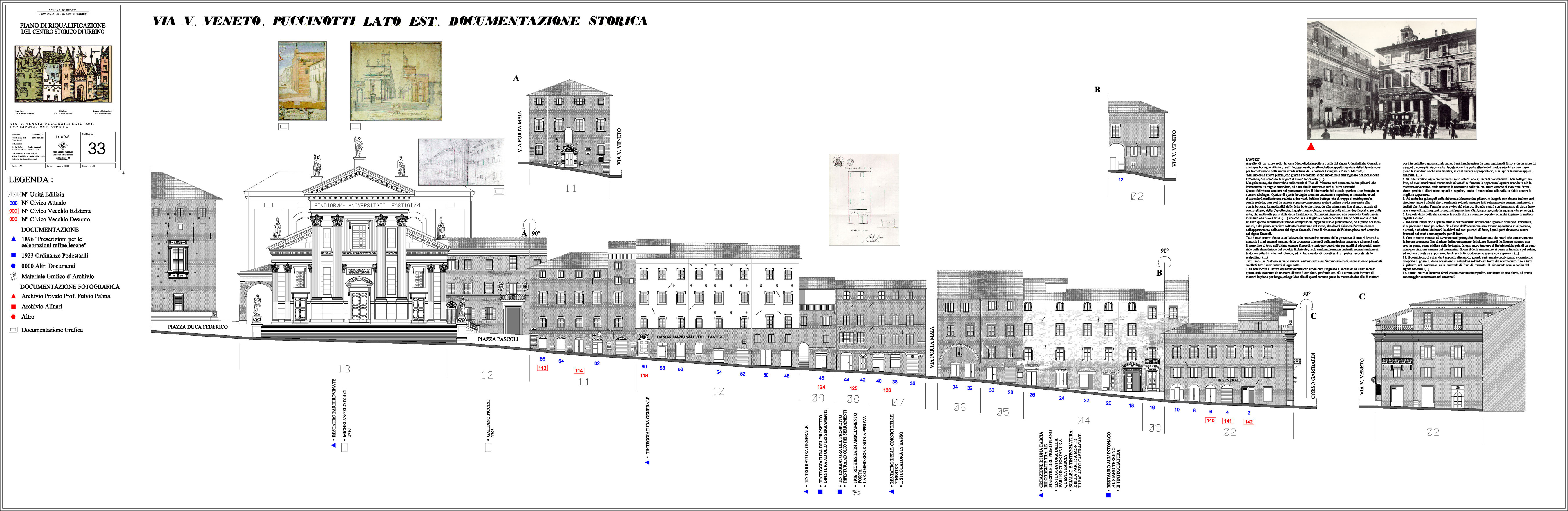
Task: Open the red-toned painting thumbnail of the street
Action: (303, 81)
